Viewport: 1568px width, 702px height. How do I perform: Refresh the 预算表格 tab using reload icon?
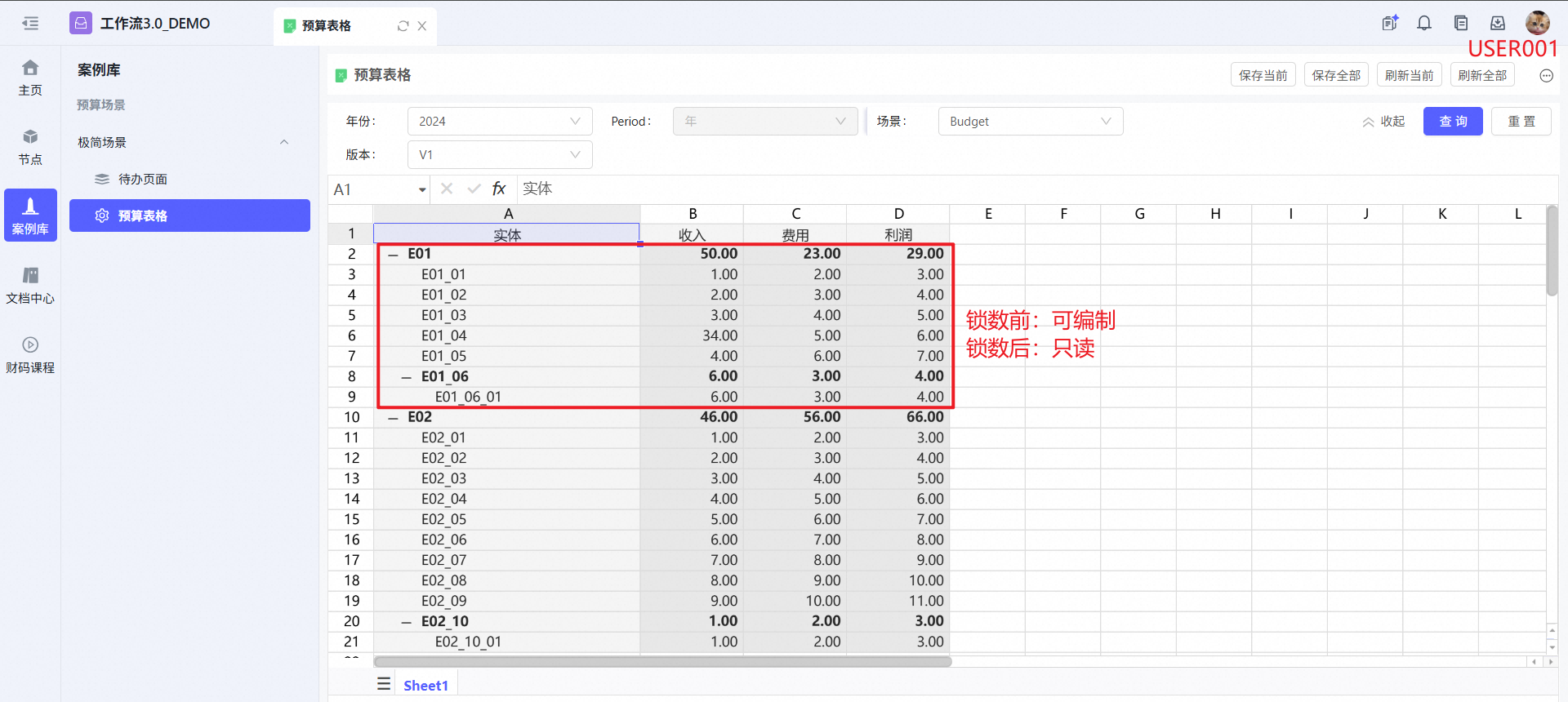click(403, 26)
